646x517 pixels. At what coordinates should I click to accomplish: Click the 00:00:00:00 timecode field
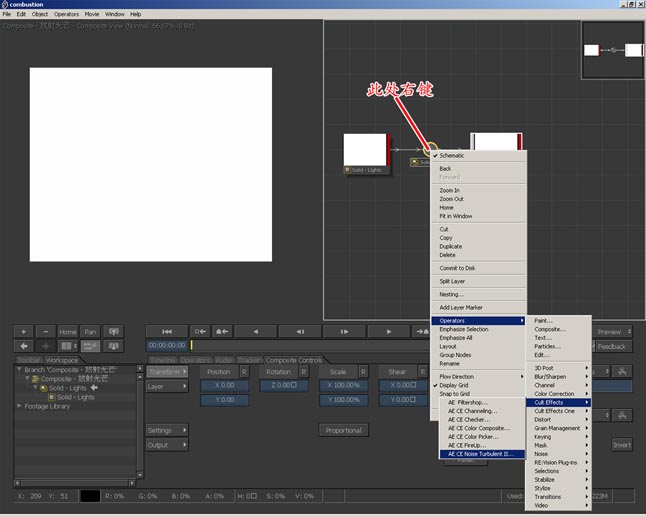pos(167,346)
